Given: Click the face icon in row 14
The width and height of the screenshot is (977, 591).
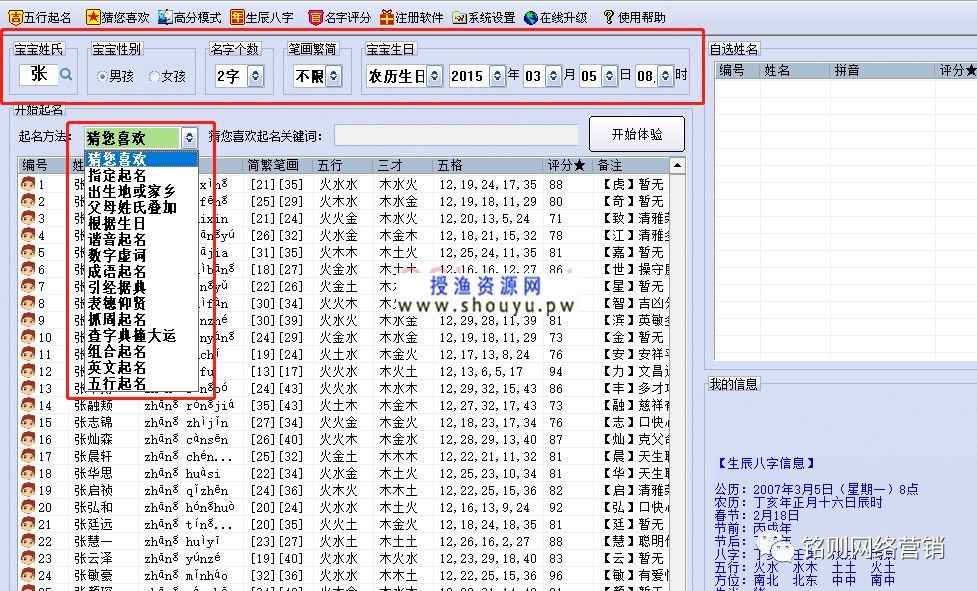Looking at the screenshot, I should click(x=27, y=405).
